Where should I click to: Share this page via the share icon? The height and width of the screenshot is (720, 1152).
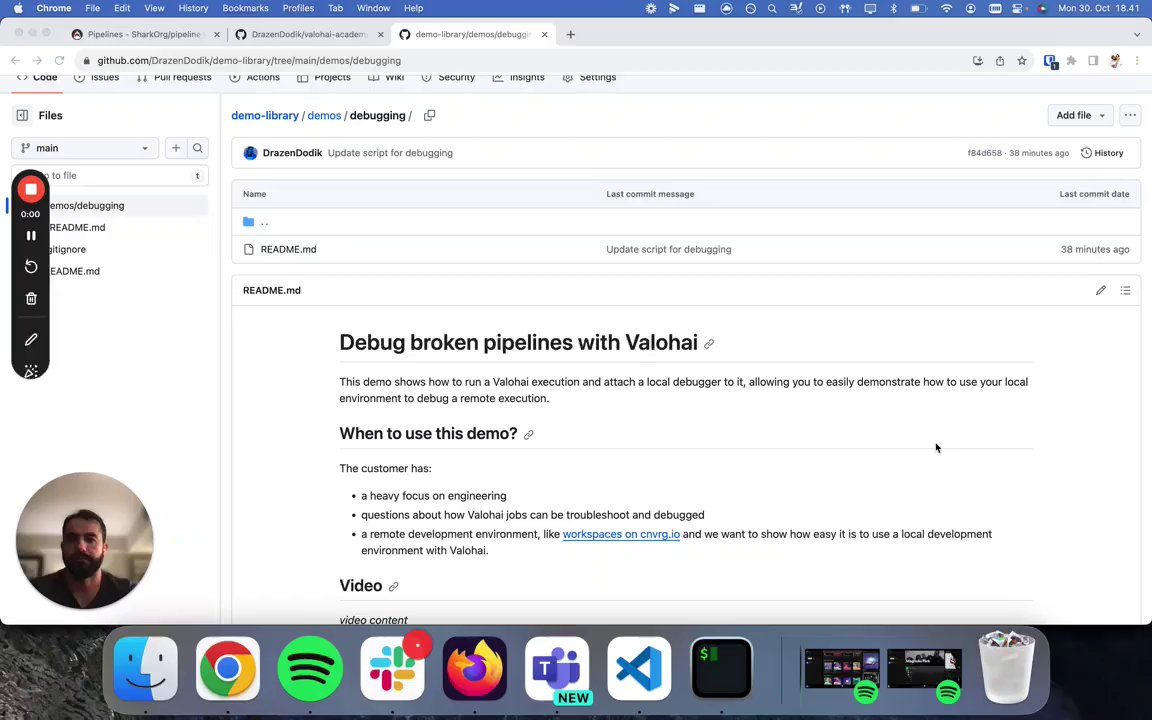click(x=1000, y=61)
